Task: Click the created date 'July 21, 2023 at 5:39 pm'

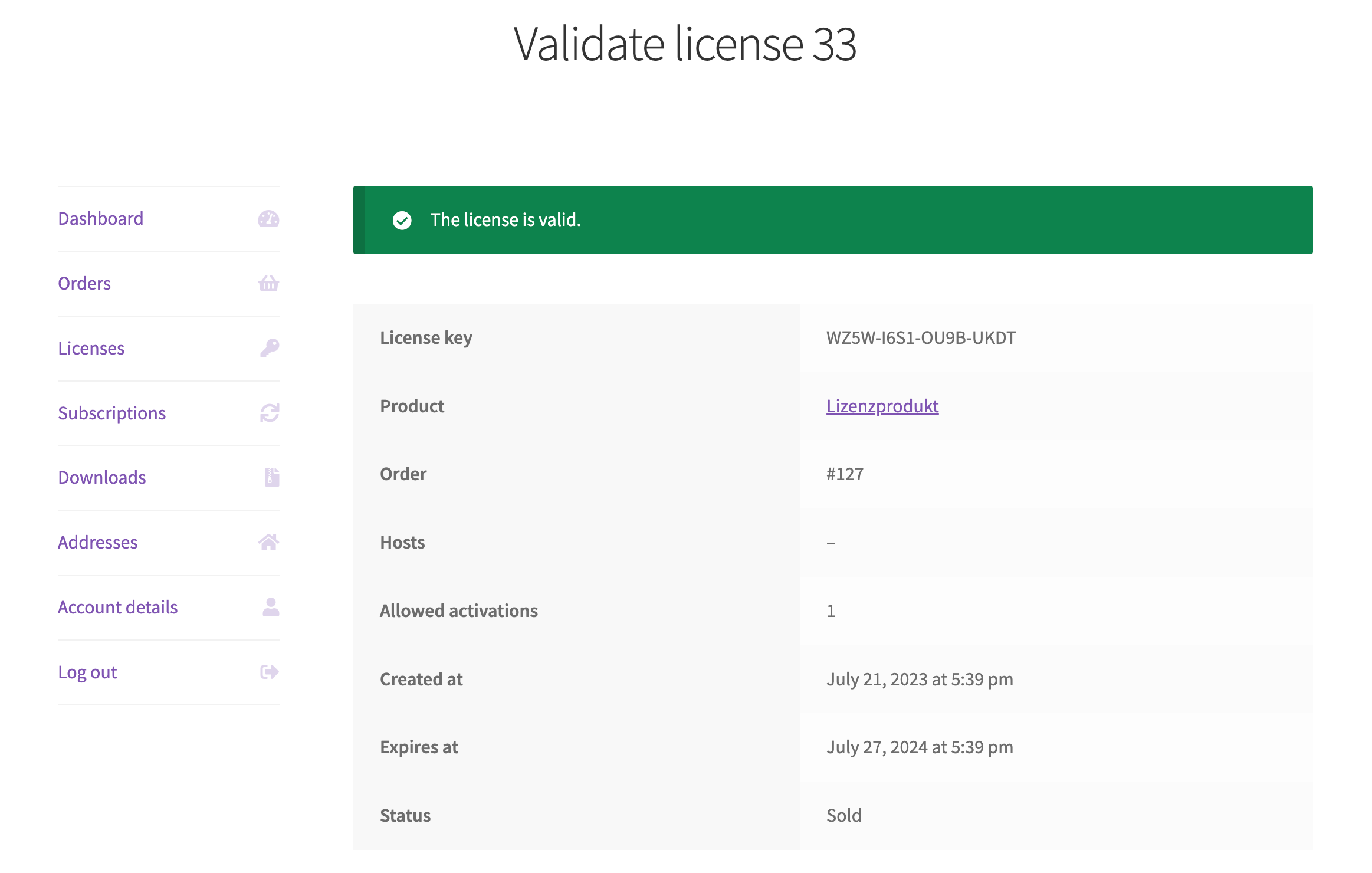Action: tap(920, 679)
